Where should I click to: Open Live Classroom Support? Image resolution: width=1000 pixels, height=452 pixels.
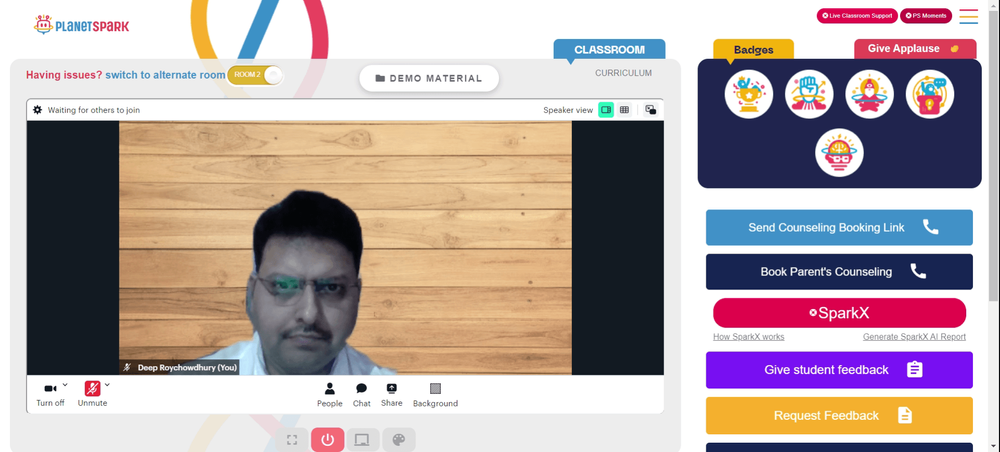click(857, 16)
